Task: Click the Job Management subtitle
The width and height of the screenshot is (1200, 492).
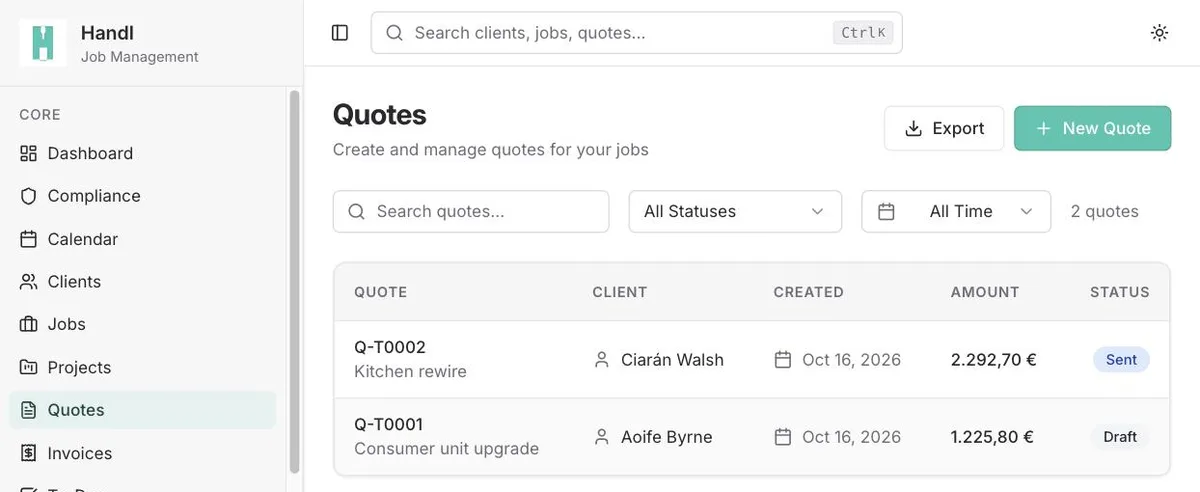Action: click(140, 57)
